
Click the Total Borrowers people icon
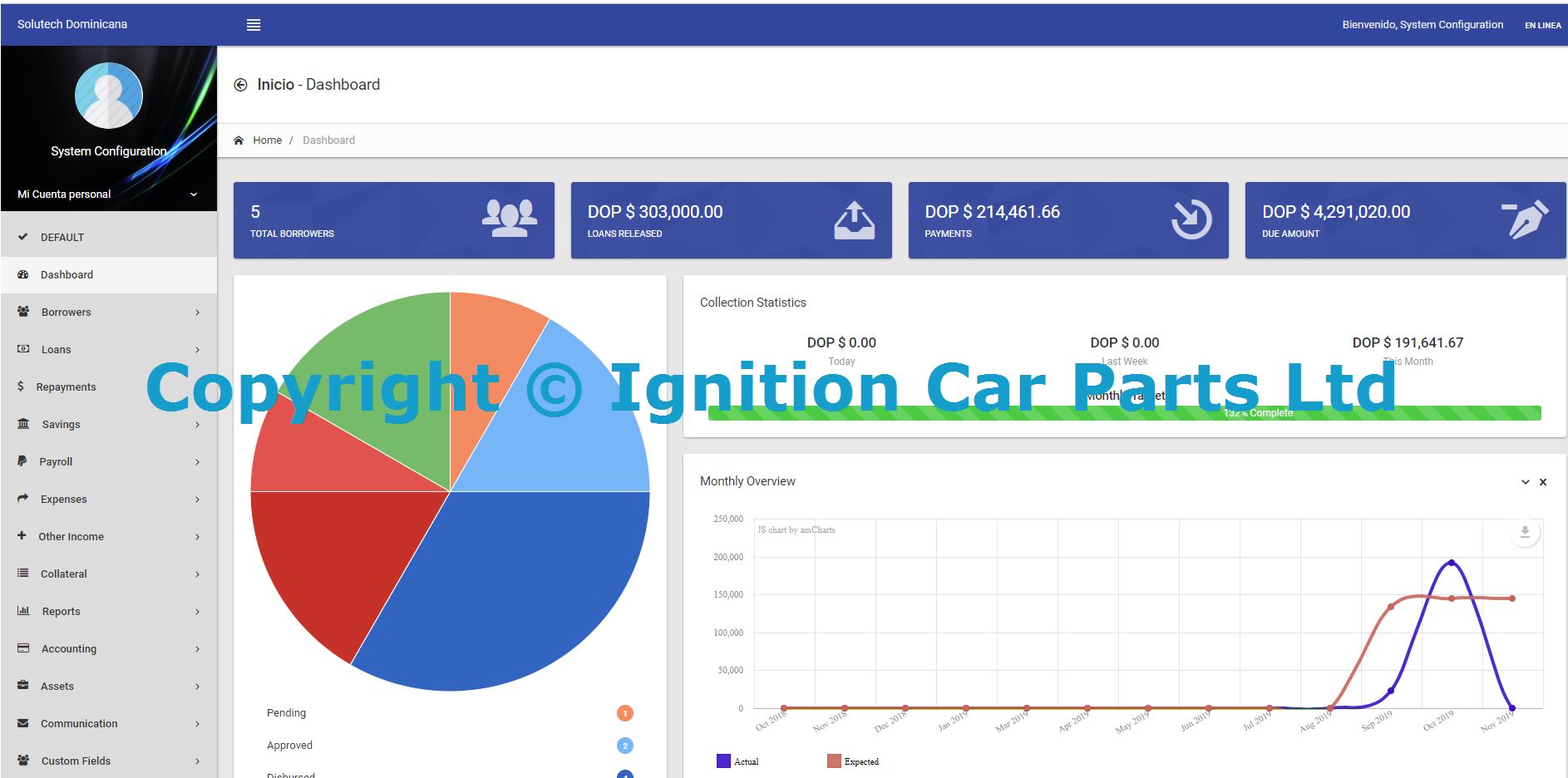509,219
